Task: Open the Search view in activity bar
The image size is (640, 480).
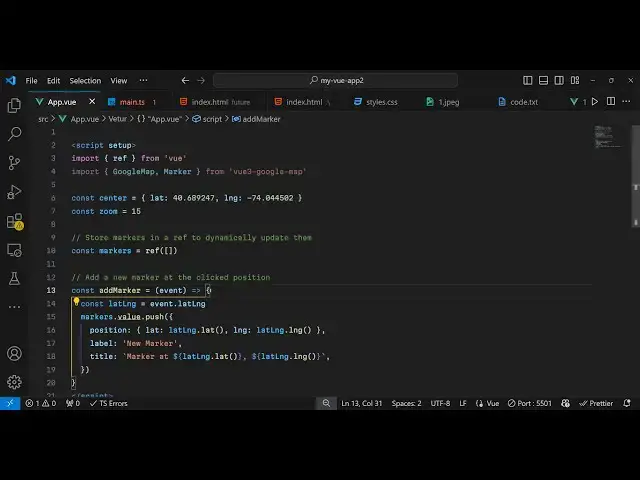Action: pos(14,134)
